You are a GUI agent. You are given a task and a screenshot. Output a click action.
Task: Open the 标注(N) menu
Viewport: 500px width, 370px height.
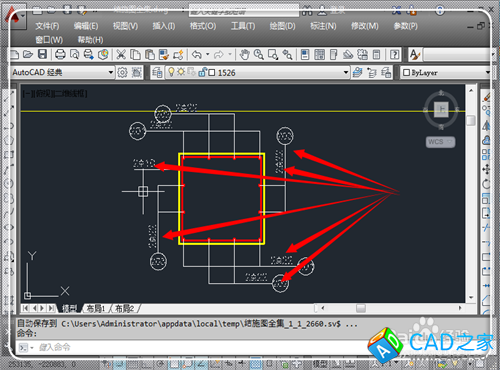click(x=323, y=26)
